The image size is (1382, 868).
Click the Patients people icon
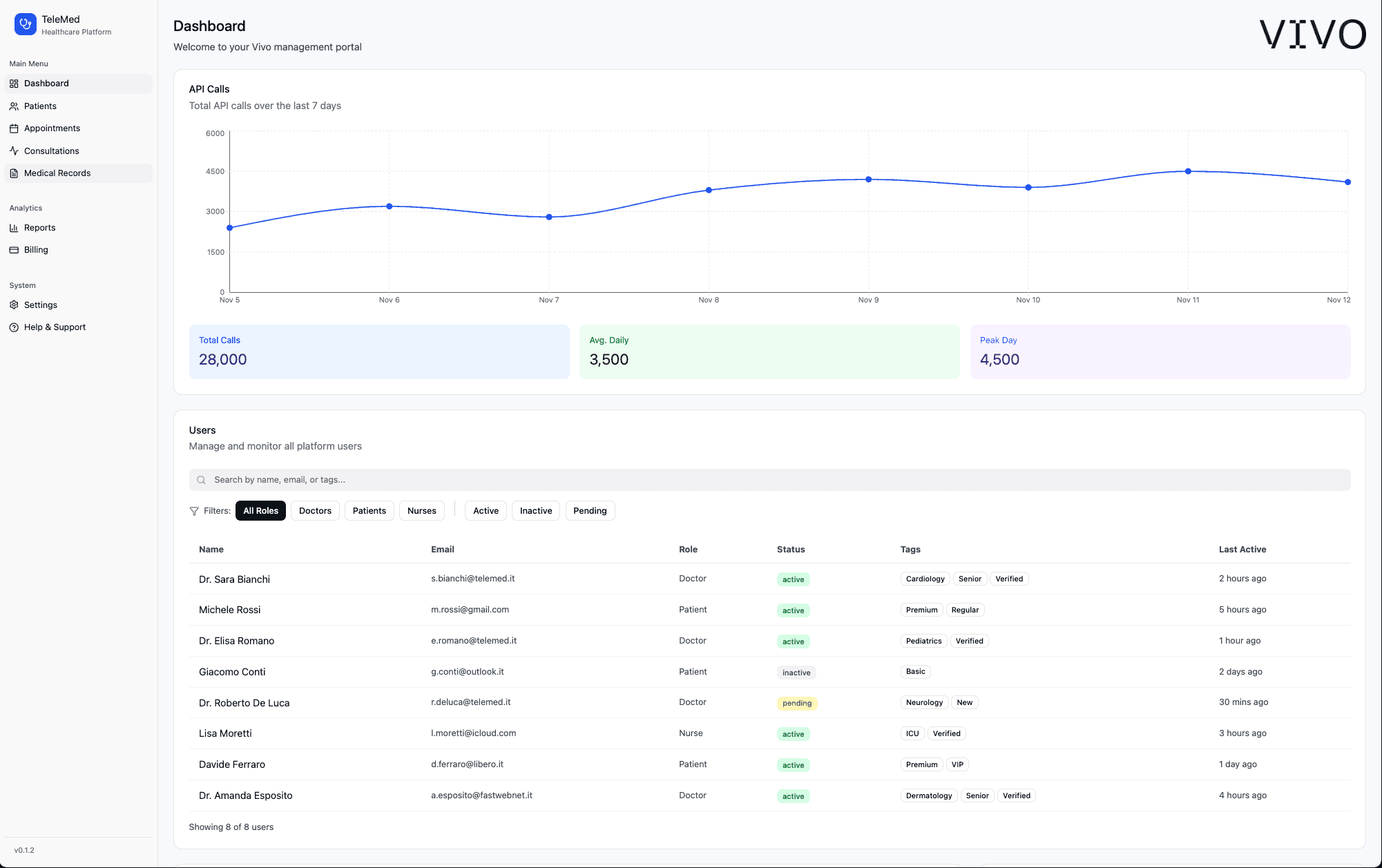(15, 106)
